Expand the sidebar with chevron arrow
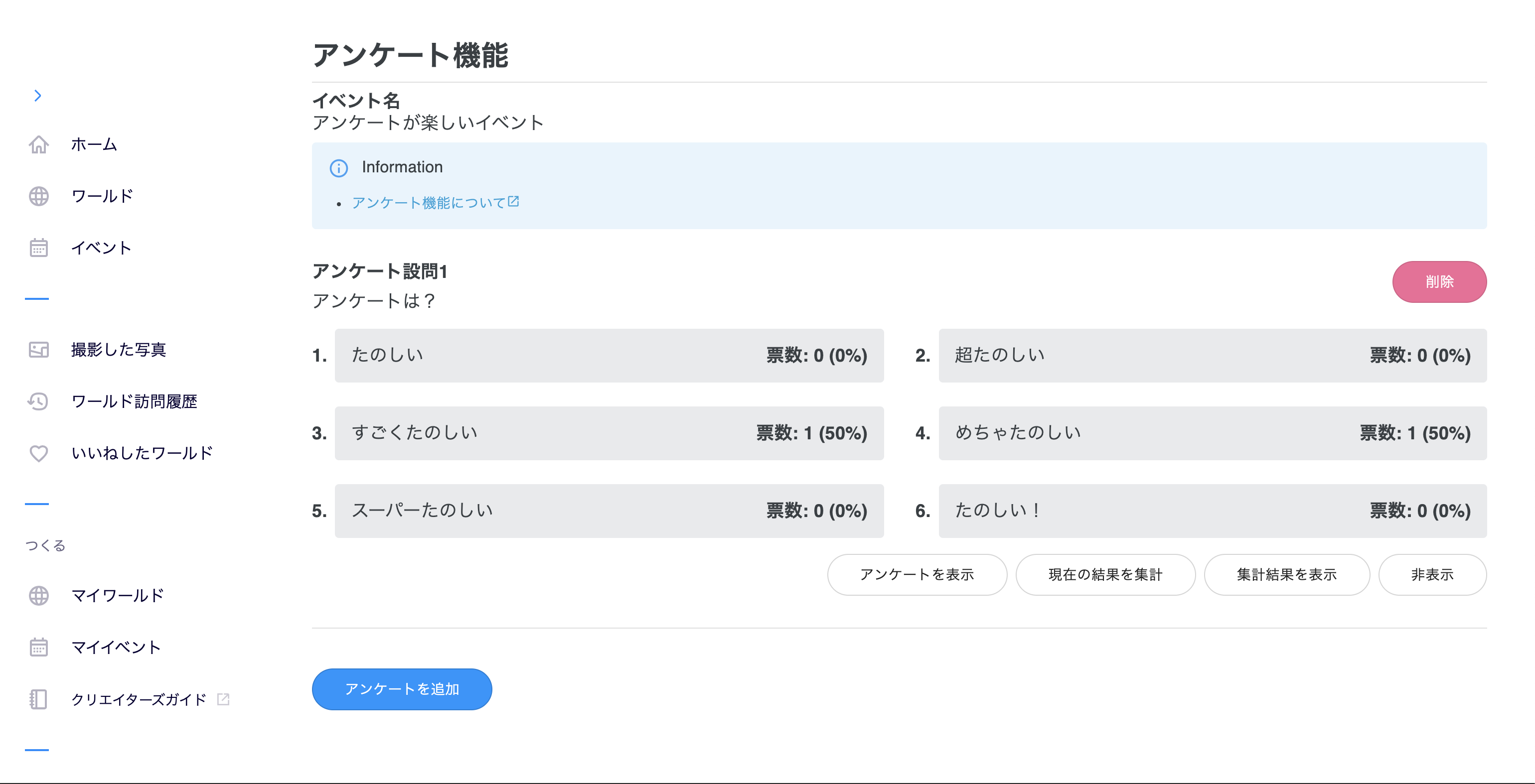 [x=37, y=95]
